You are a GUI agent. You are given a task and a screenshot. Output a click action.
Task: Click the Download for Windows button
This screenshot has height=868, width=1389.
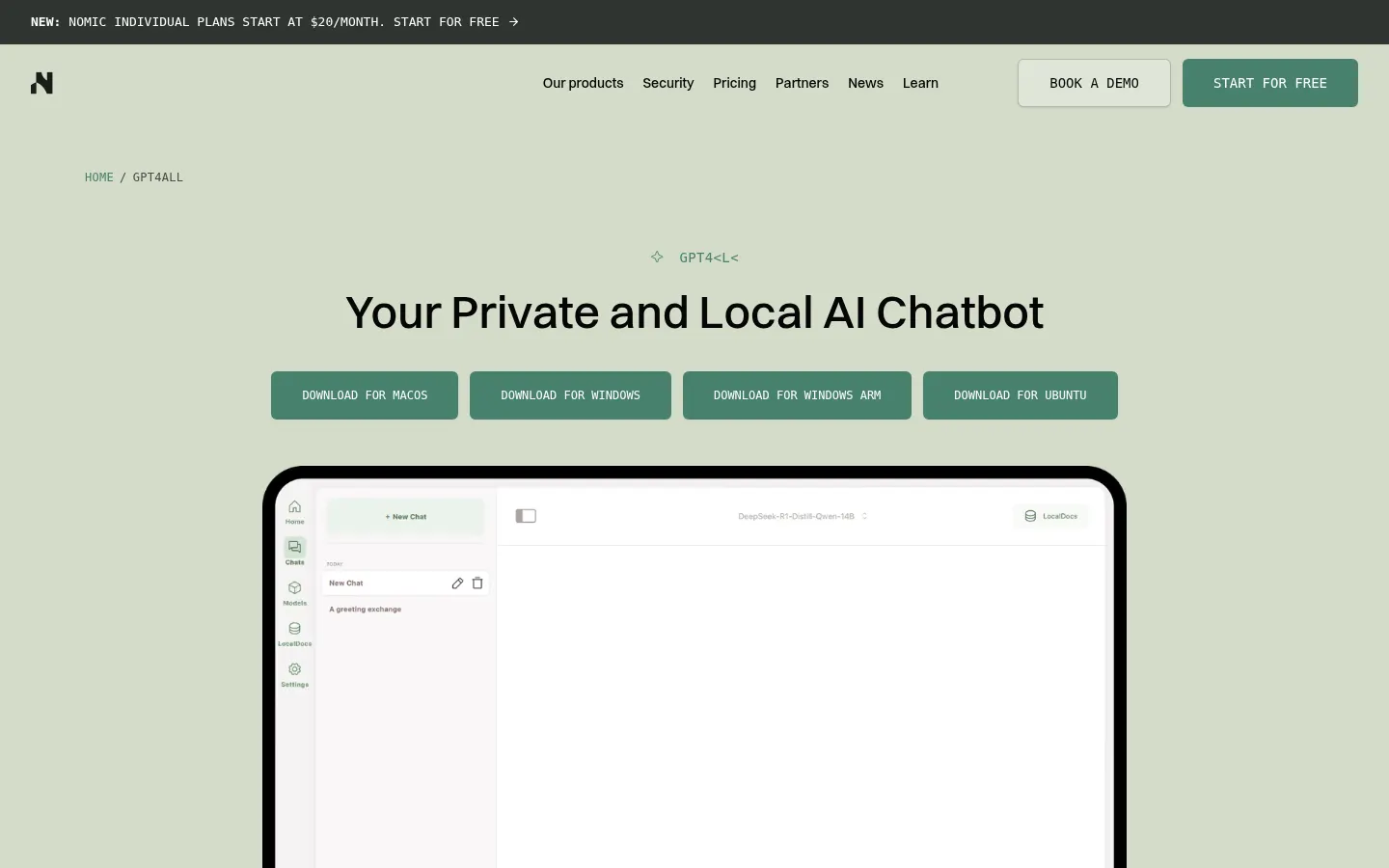point(570,395)
